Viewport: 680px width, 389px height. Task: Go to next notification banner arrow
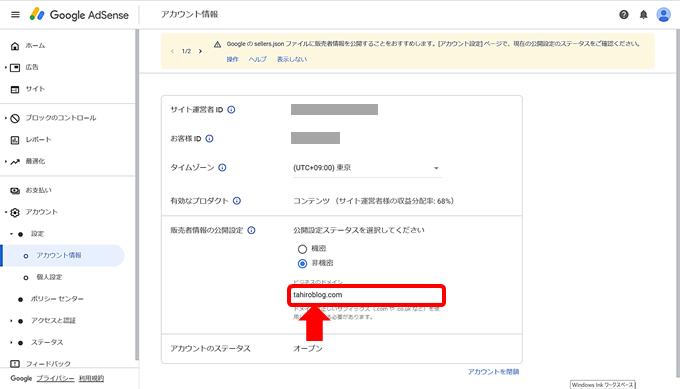(200, 51)
